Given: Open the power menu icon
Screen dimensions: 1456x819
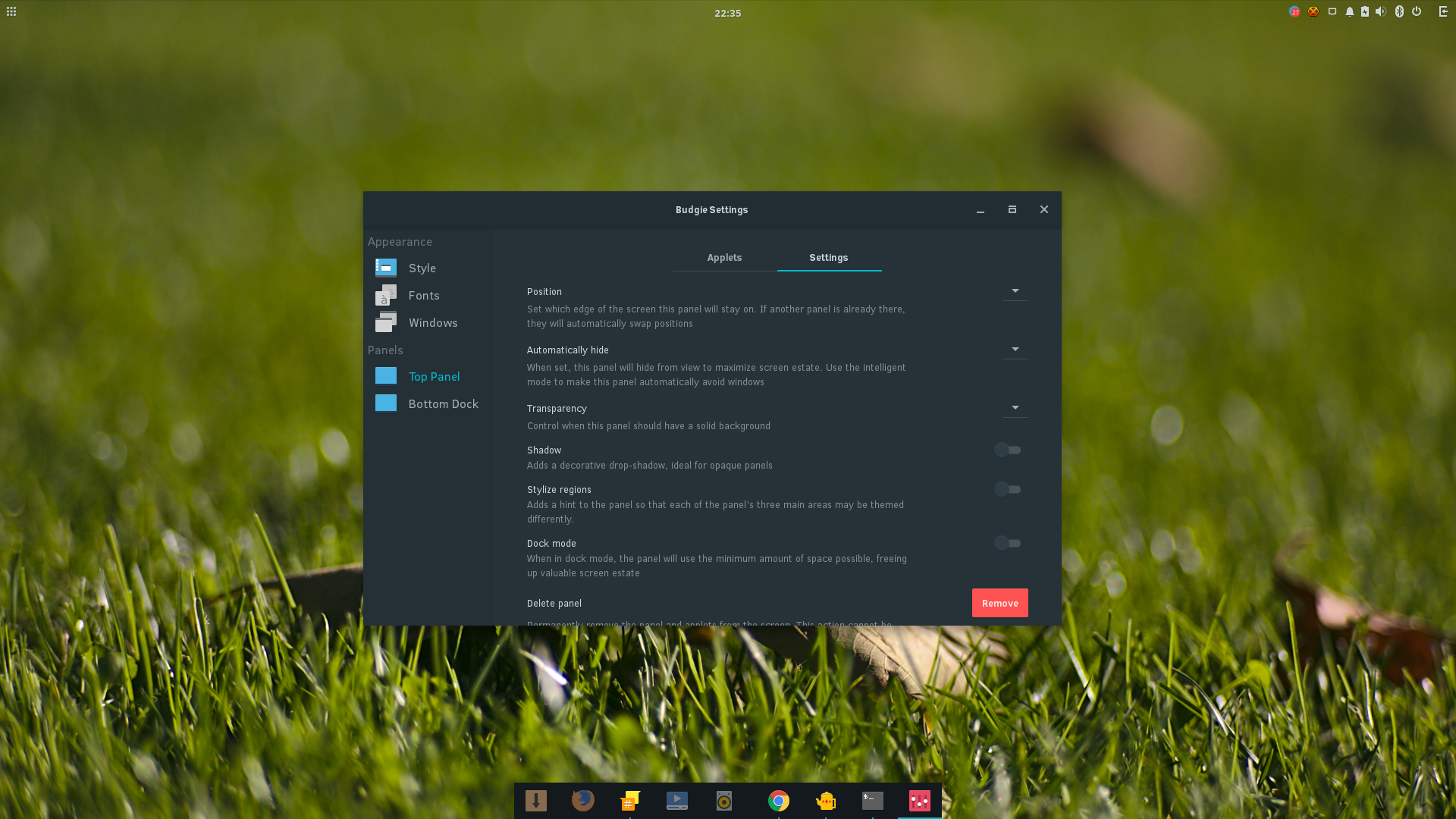Looking at the screenshot, I should click(x=1417, y=11).
